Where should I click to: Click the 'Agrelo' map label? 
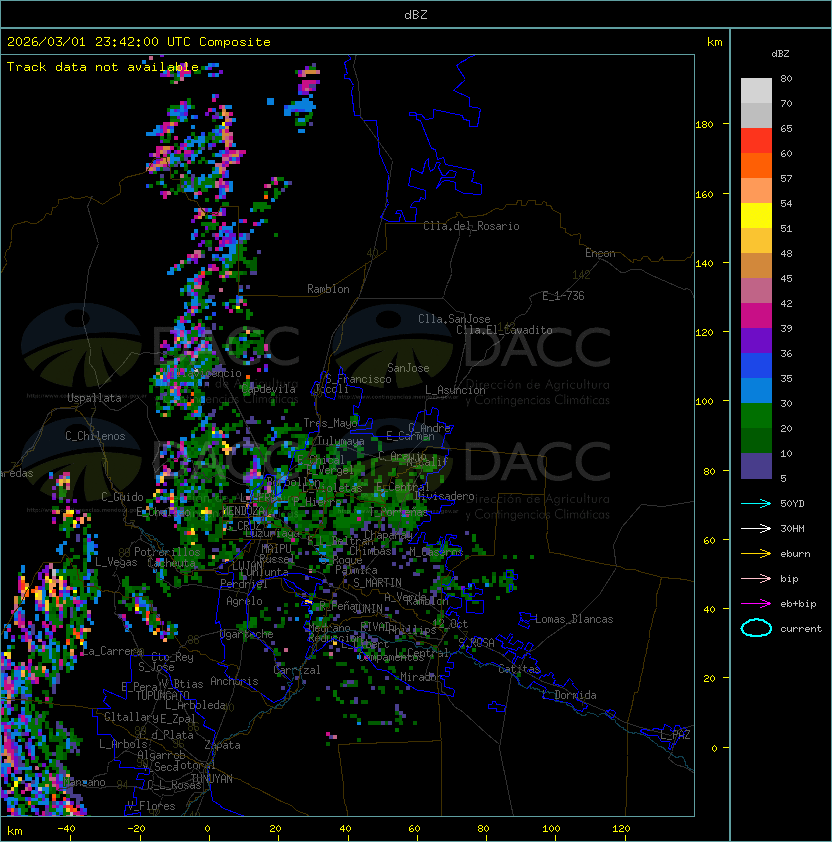244,601
